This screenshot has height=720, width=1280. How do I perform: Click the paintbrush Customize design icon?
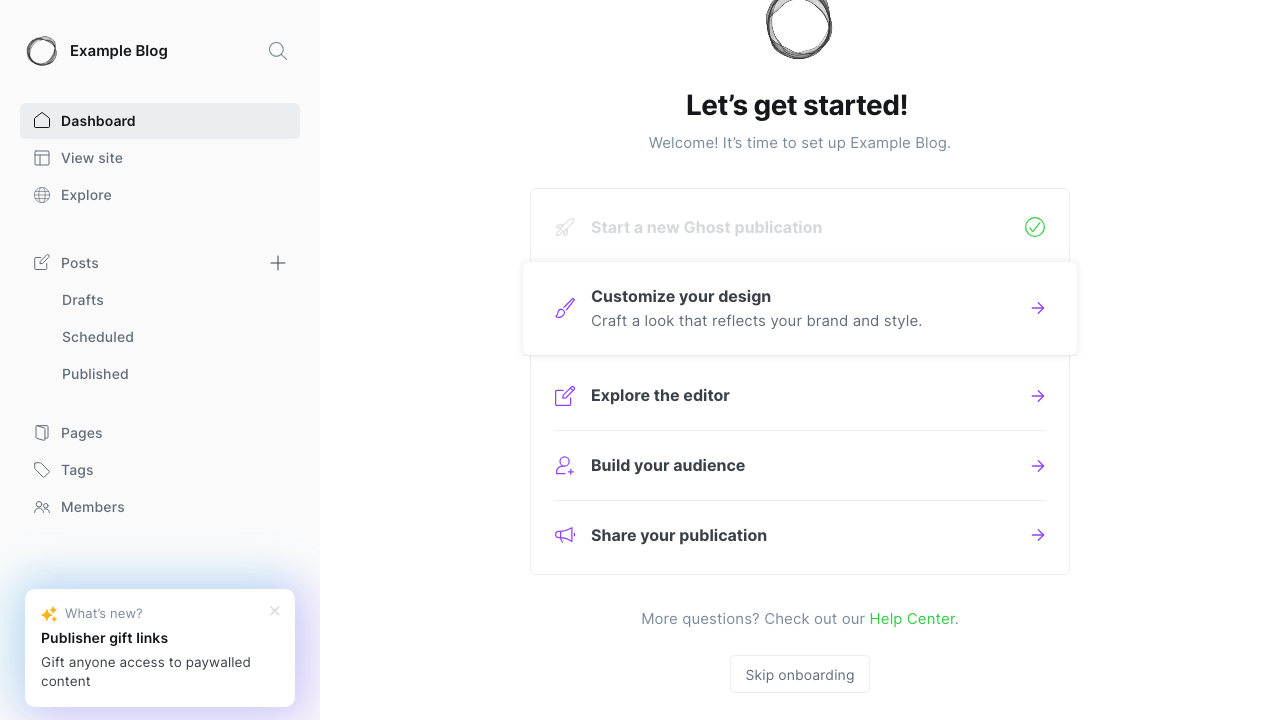[x=565, y=308]
